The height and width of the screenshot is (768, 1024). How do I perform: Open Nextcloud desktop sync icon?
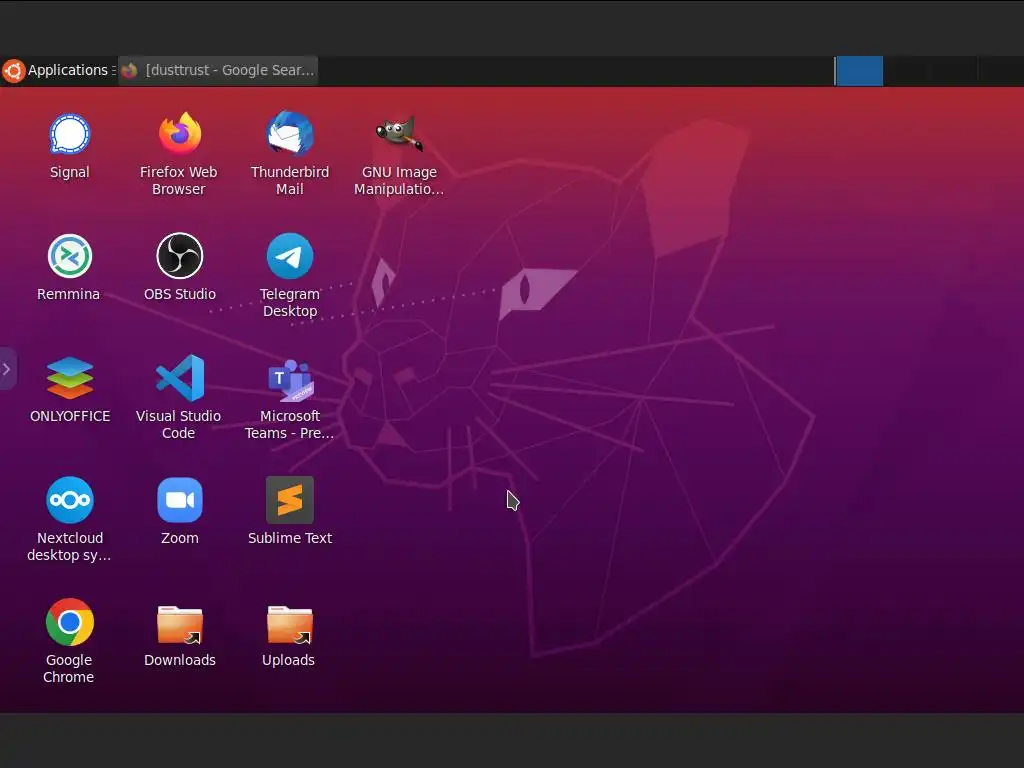pos(70,500)
